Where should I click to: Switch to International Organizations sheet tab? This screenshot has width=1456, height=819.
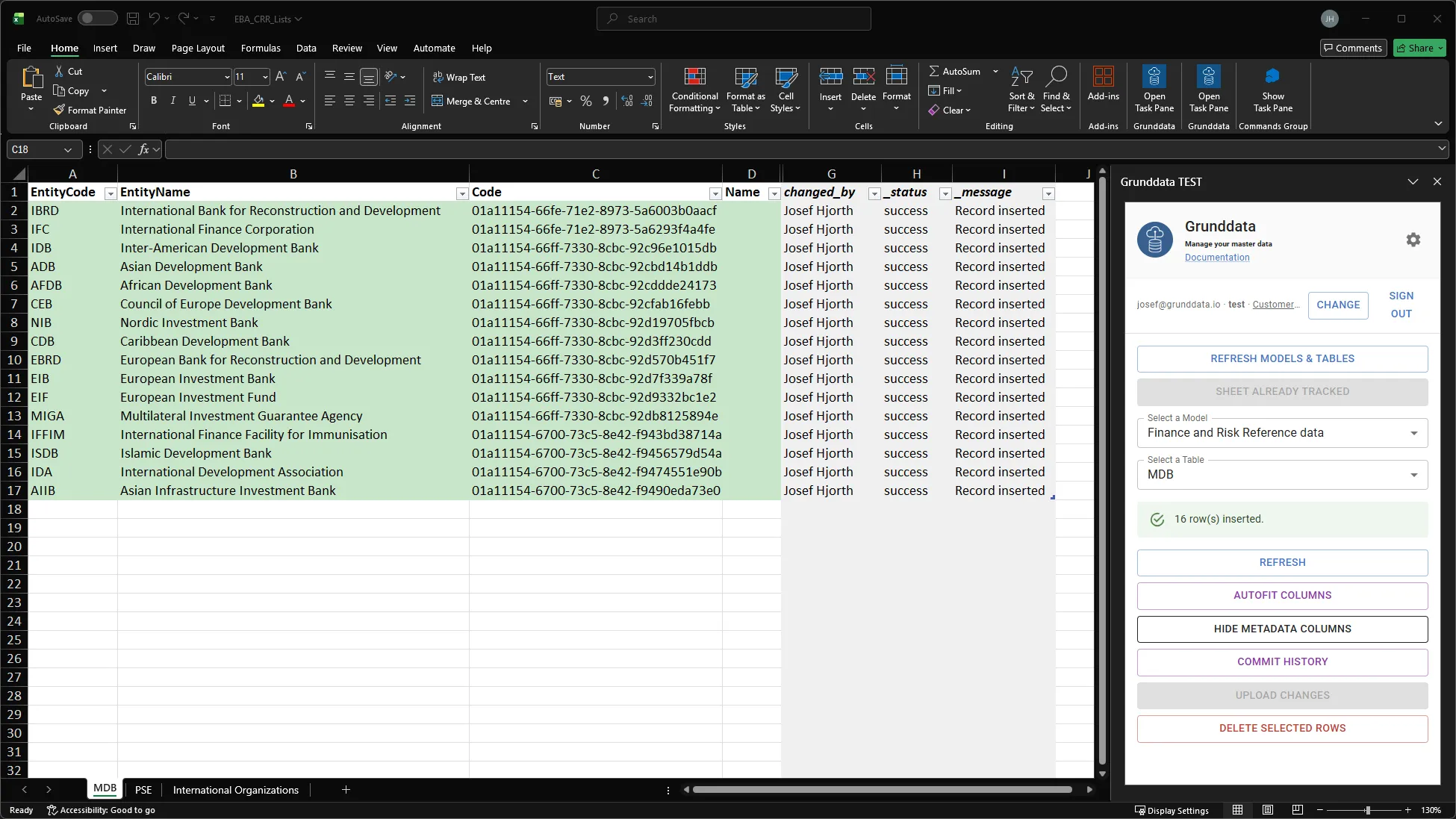(x=236, y=790)
